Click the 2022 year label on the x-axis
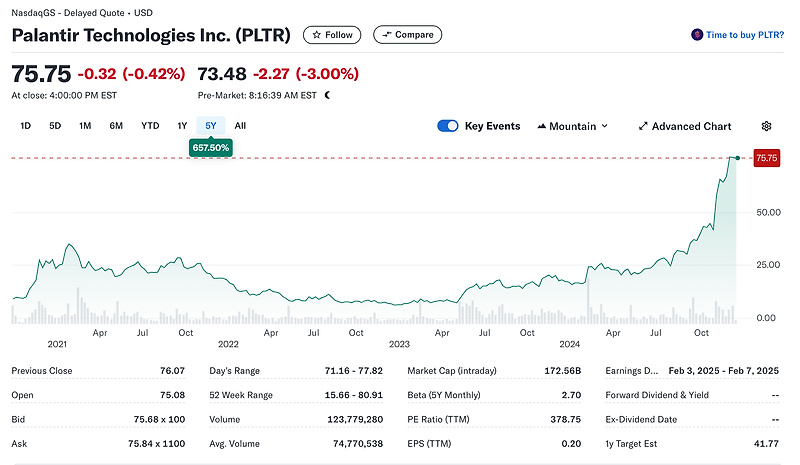 (x=228, y=344)
